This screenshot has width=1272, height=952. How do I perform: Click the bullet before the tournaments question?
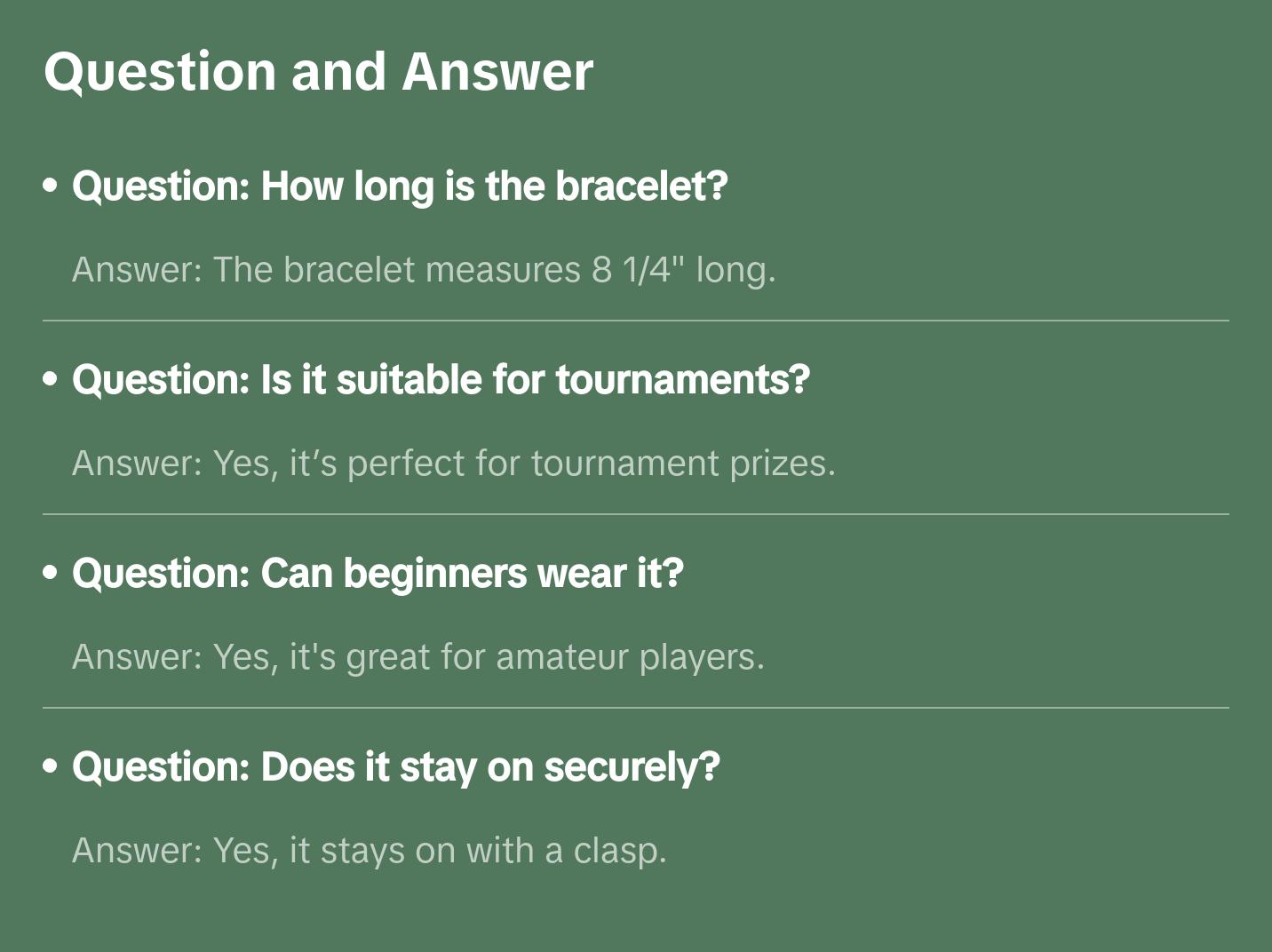(x=51, y=380)
